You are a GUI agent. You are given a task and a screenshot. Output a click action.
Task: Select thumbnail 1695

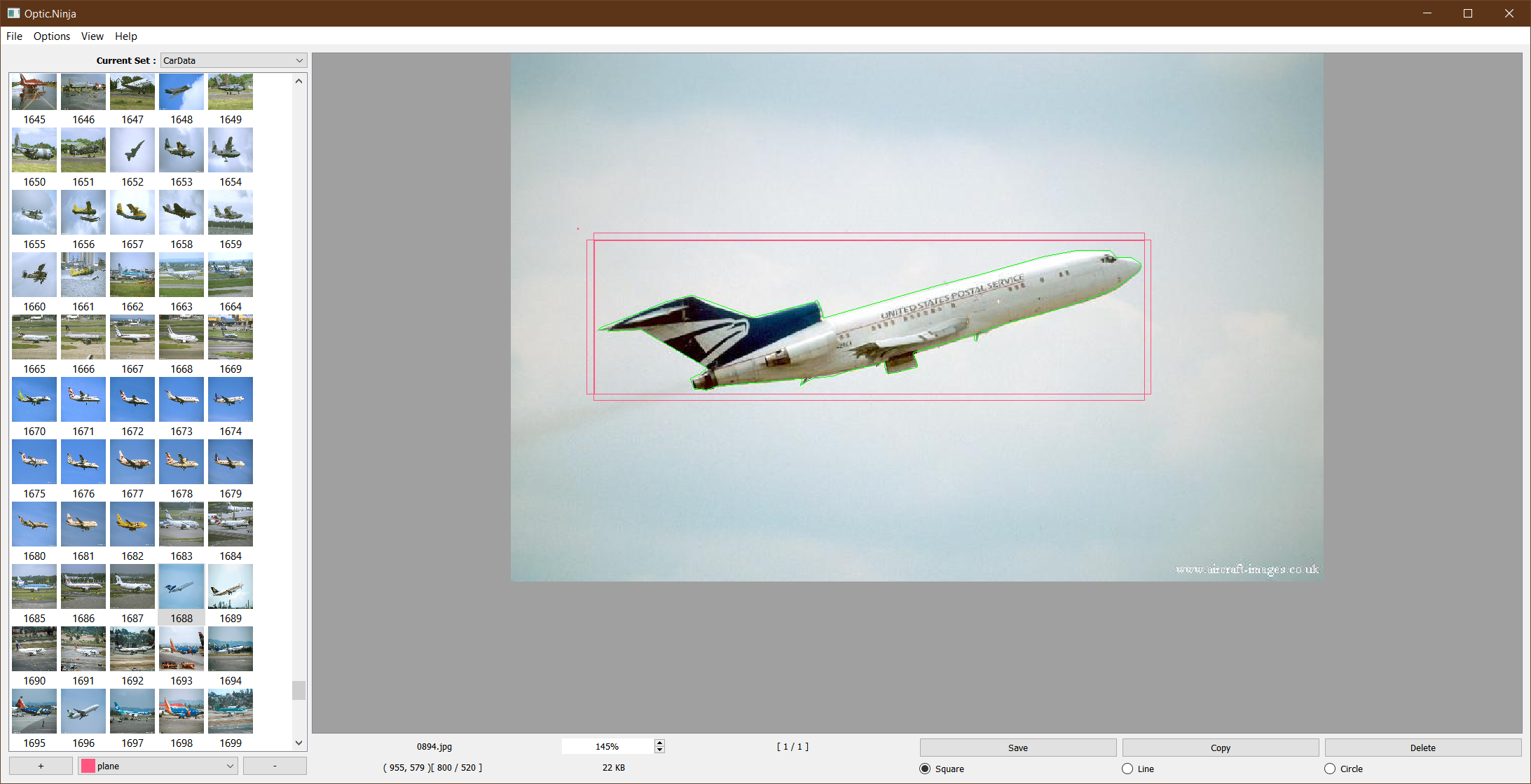coord(34,711)
